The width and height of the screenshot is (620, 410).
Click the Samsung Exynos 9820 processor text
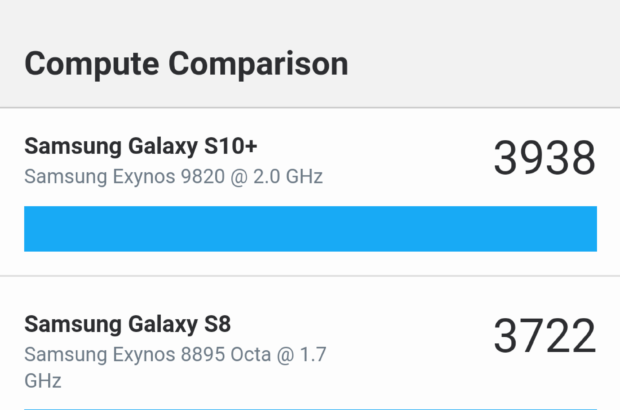pos(173,177)
